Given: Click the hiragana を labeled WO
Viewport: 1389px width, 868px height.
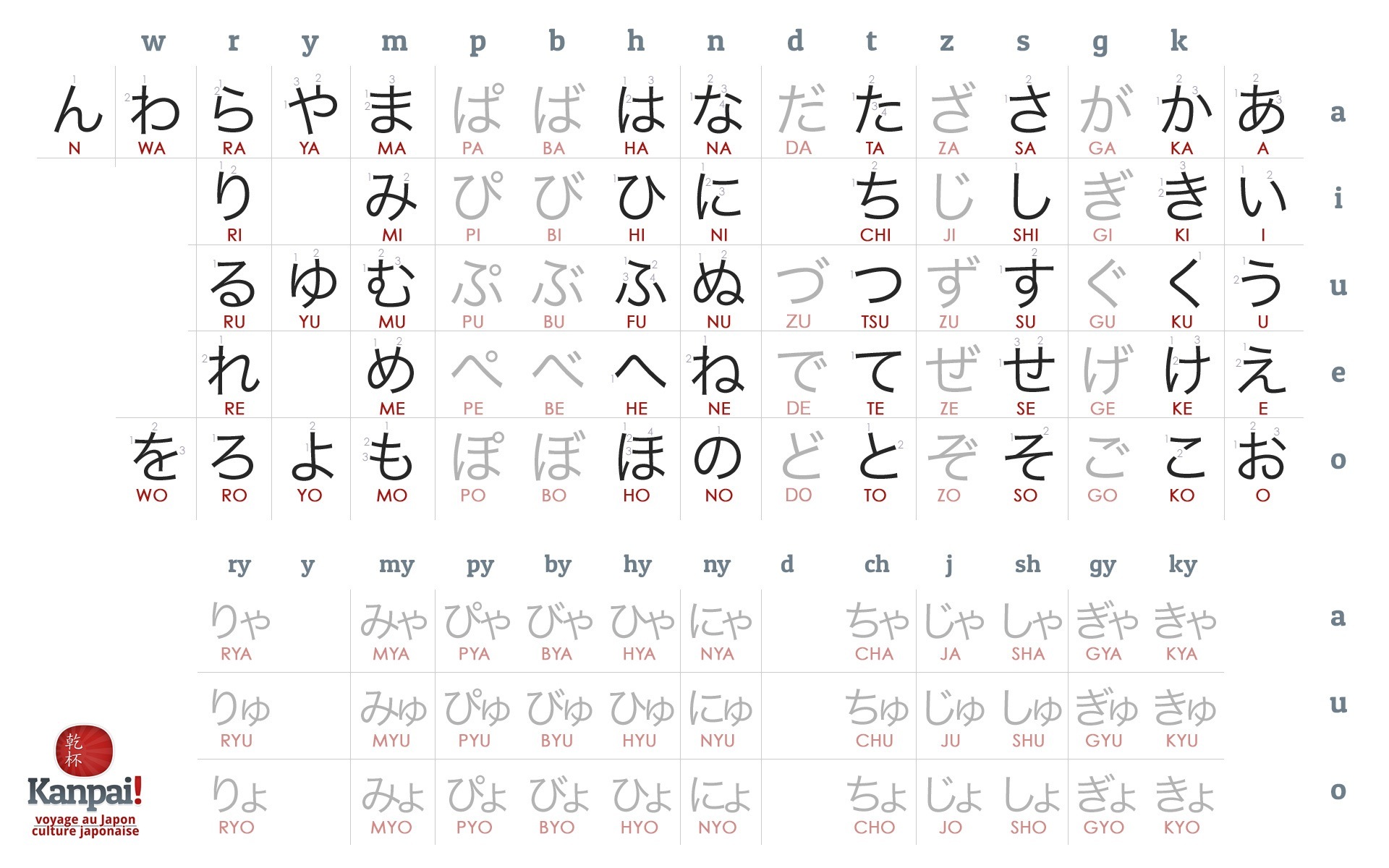Looking at the screenshot, I should tap(155, 456).
